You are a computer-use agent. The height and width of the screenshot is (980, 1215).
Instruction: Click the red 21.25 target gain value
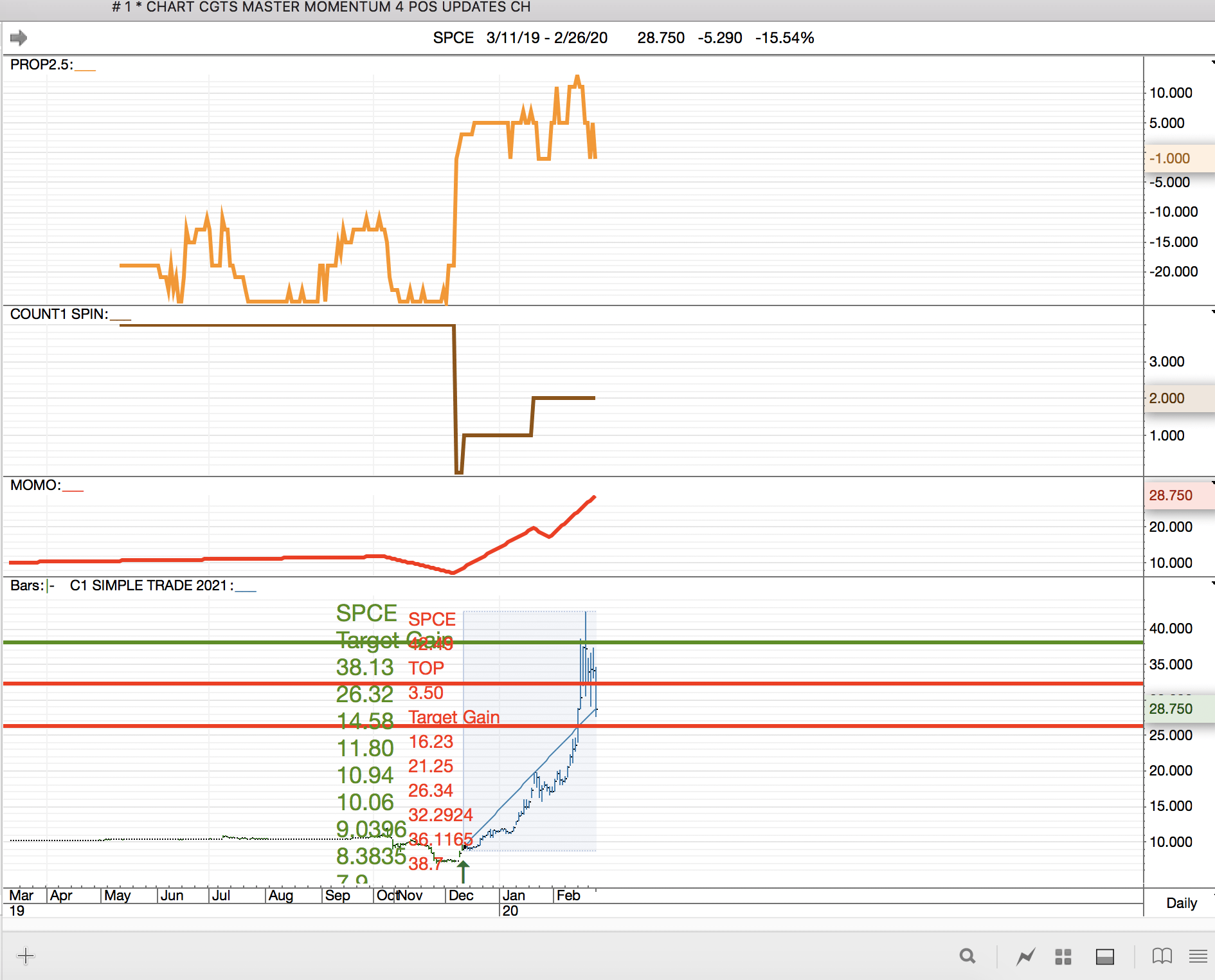tap(431, 766)
